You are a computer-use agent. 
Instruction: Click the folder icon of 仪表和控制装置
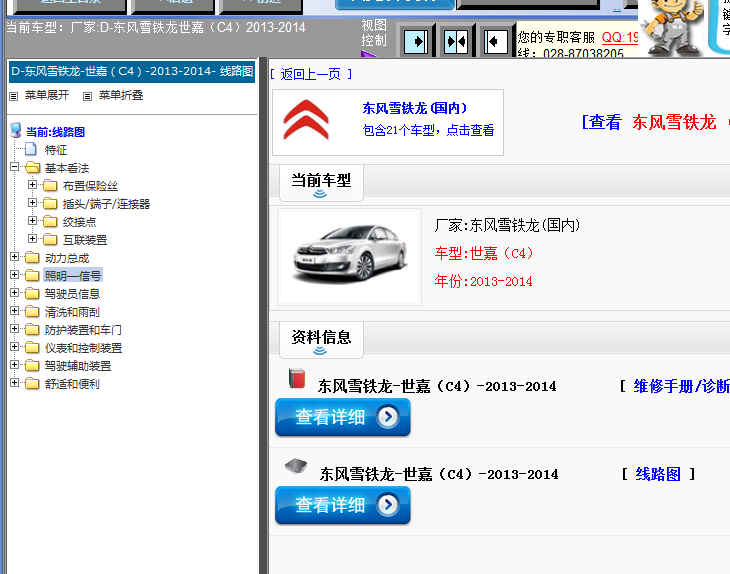[33, 347]
